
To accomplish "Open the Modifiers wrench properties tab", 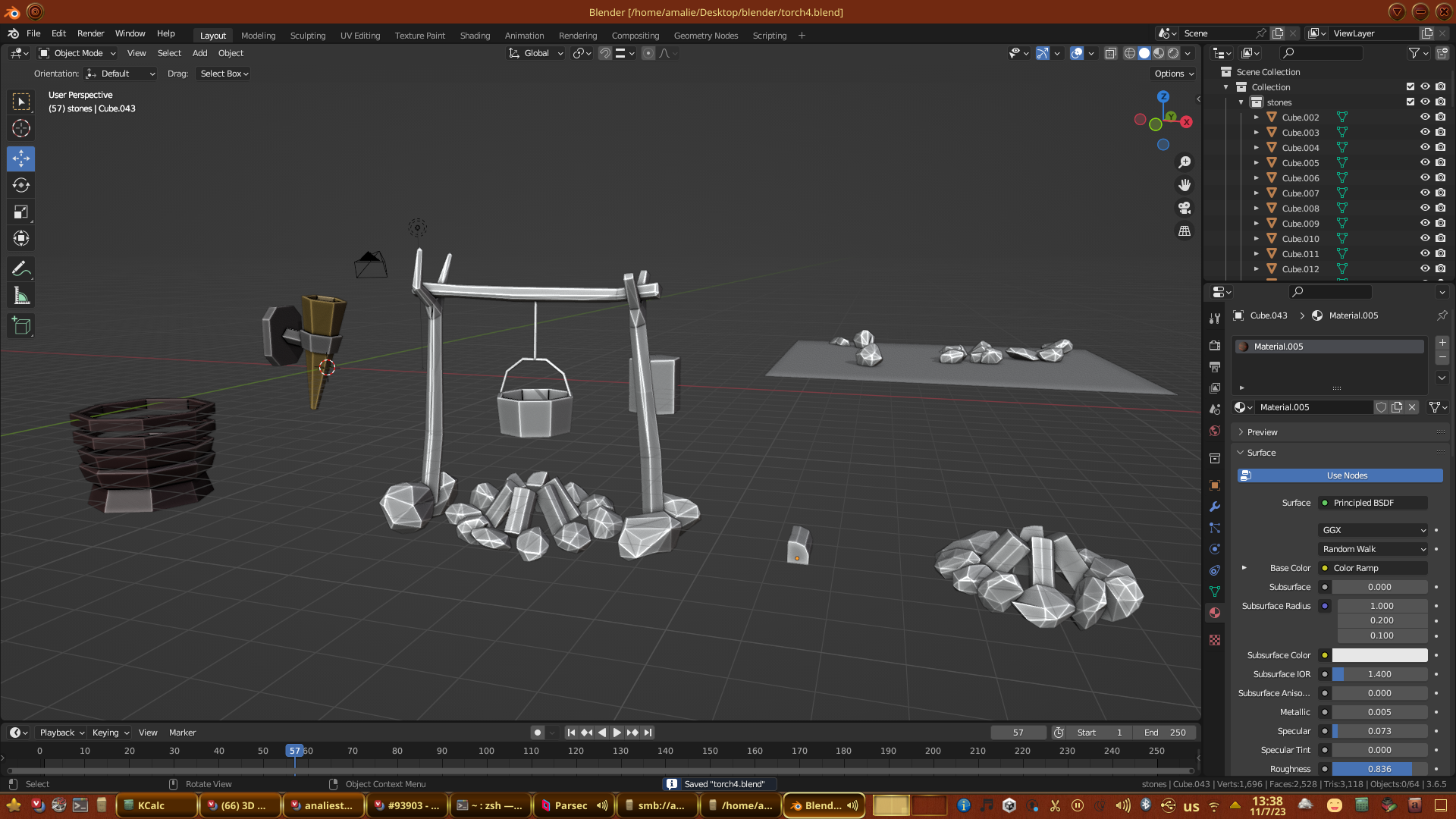I will pyautogui.click(x=1215, y=507).
